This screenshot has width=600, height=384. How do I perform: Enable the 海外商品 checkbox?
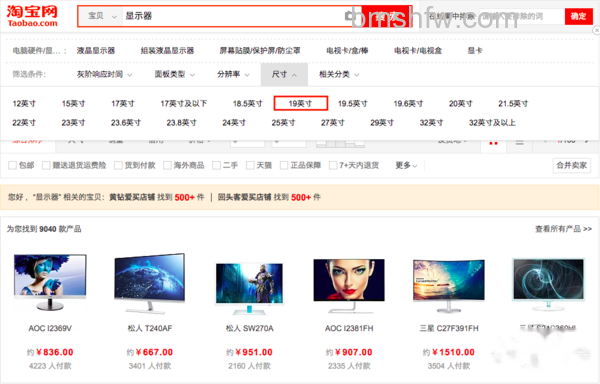[167, 165]
